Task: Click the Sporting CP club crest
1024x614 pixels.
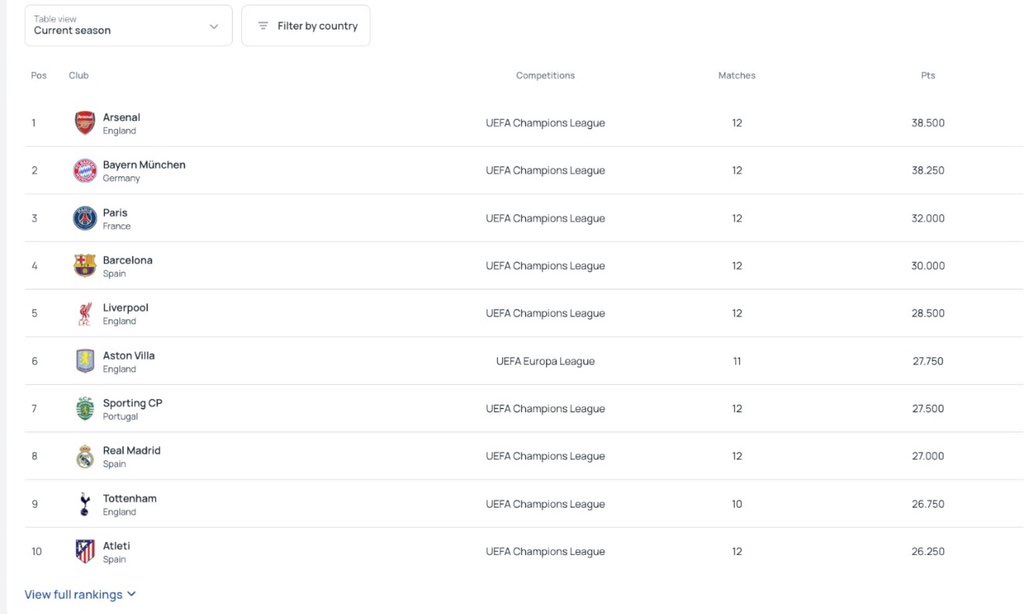Action: (x=85, y=409)
